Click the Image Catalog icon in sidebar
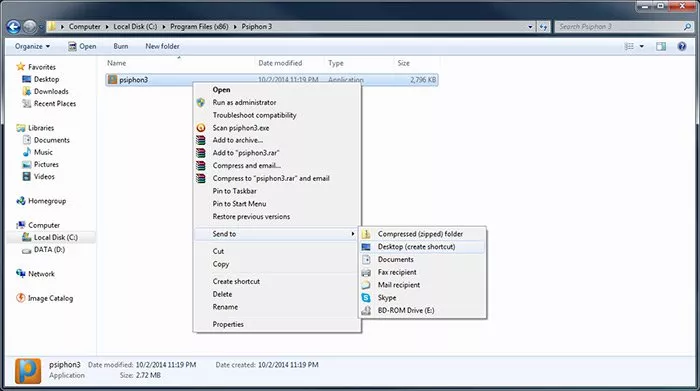 pyautogui.click(x=21, y=298)
